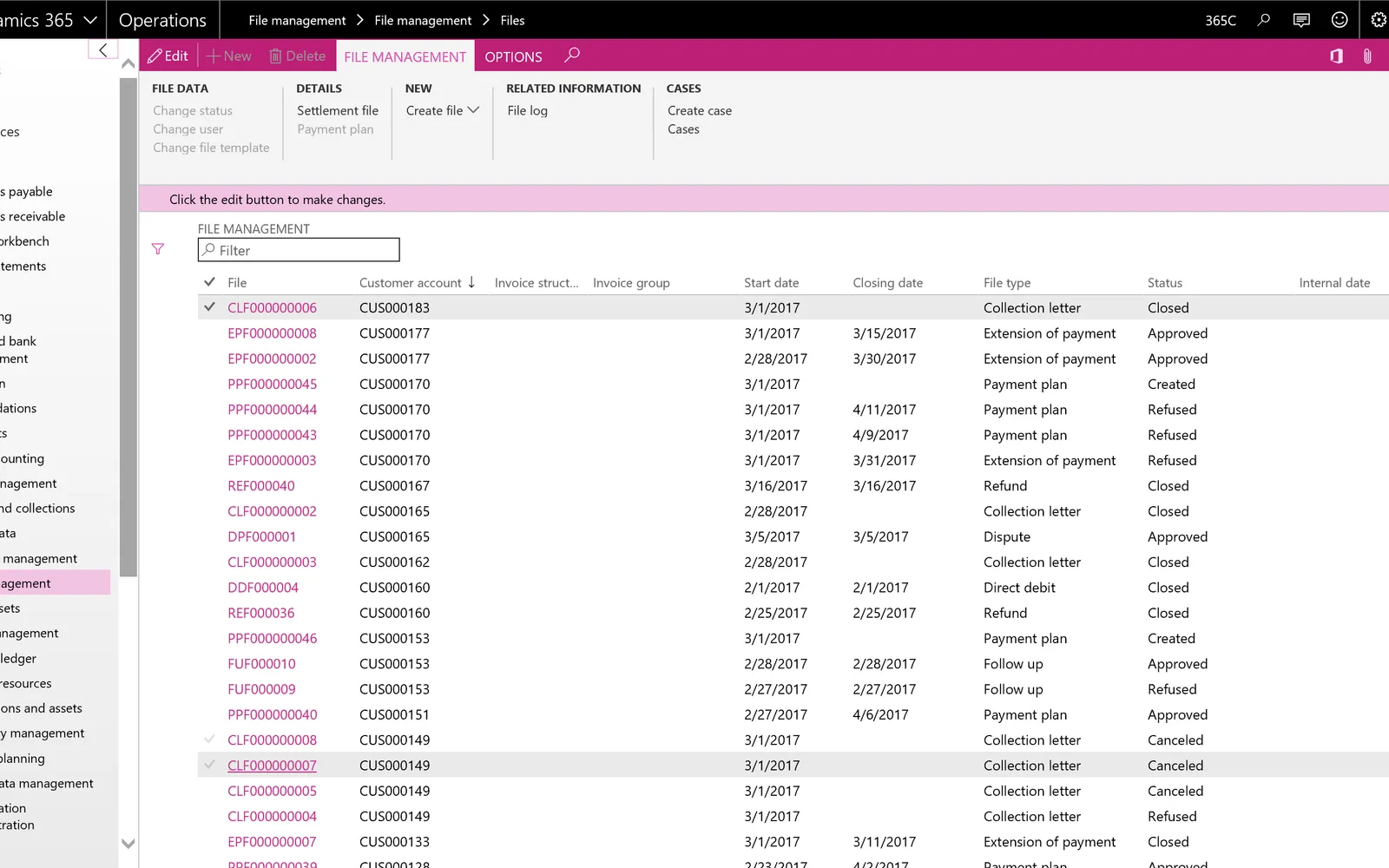
Task: Open chevron before Files breadcrumb
Action: (486, 20)
